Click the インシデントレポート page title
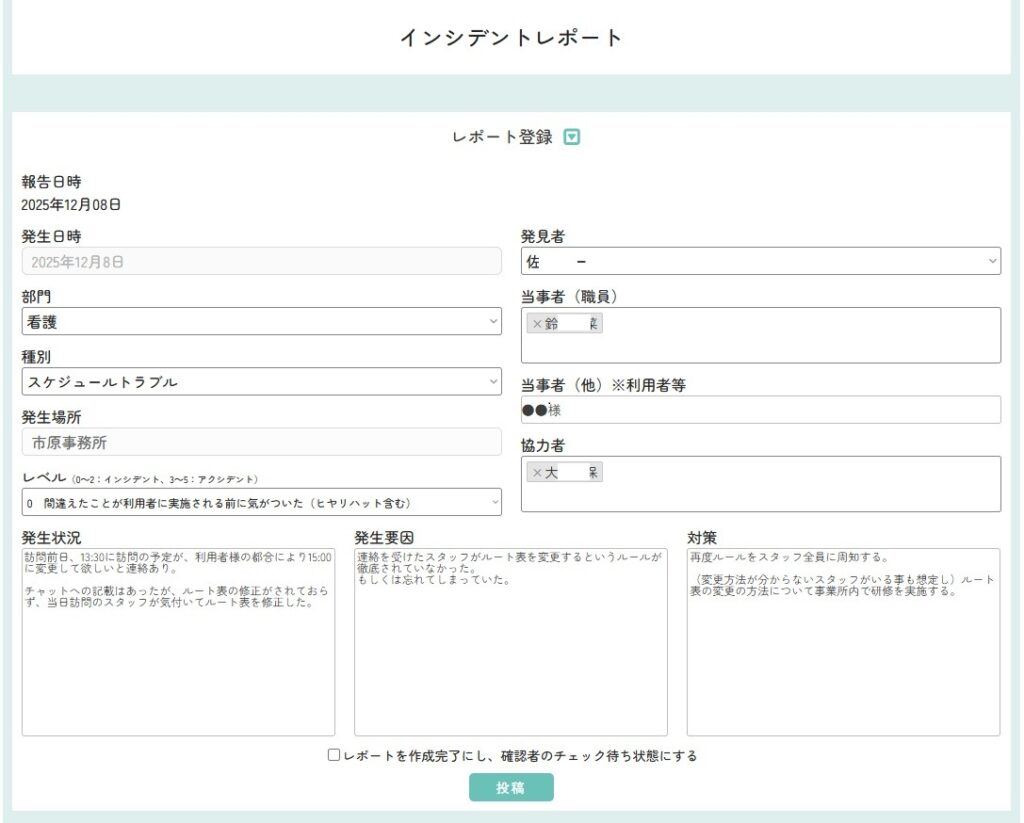Image resolution: width=1024 pixels, height=823 pixels. click(x=511, y=38)
